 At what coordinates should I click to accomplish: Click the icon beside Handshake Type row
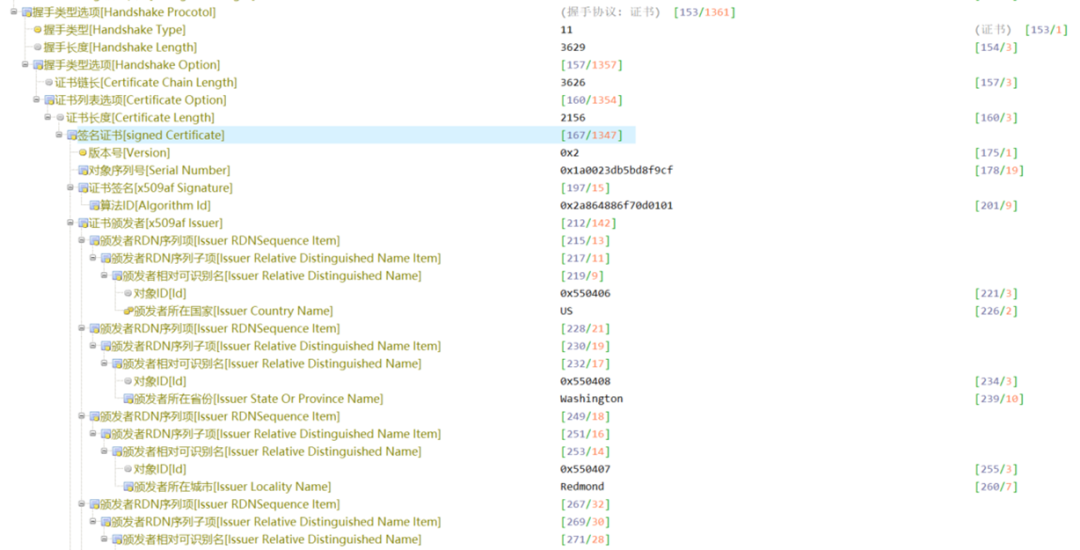pyautogui.click(x=38, y=30)
